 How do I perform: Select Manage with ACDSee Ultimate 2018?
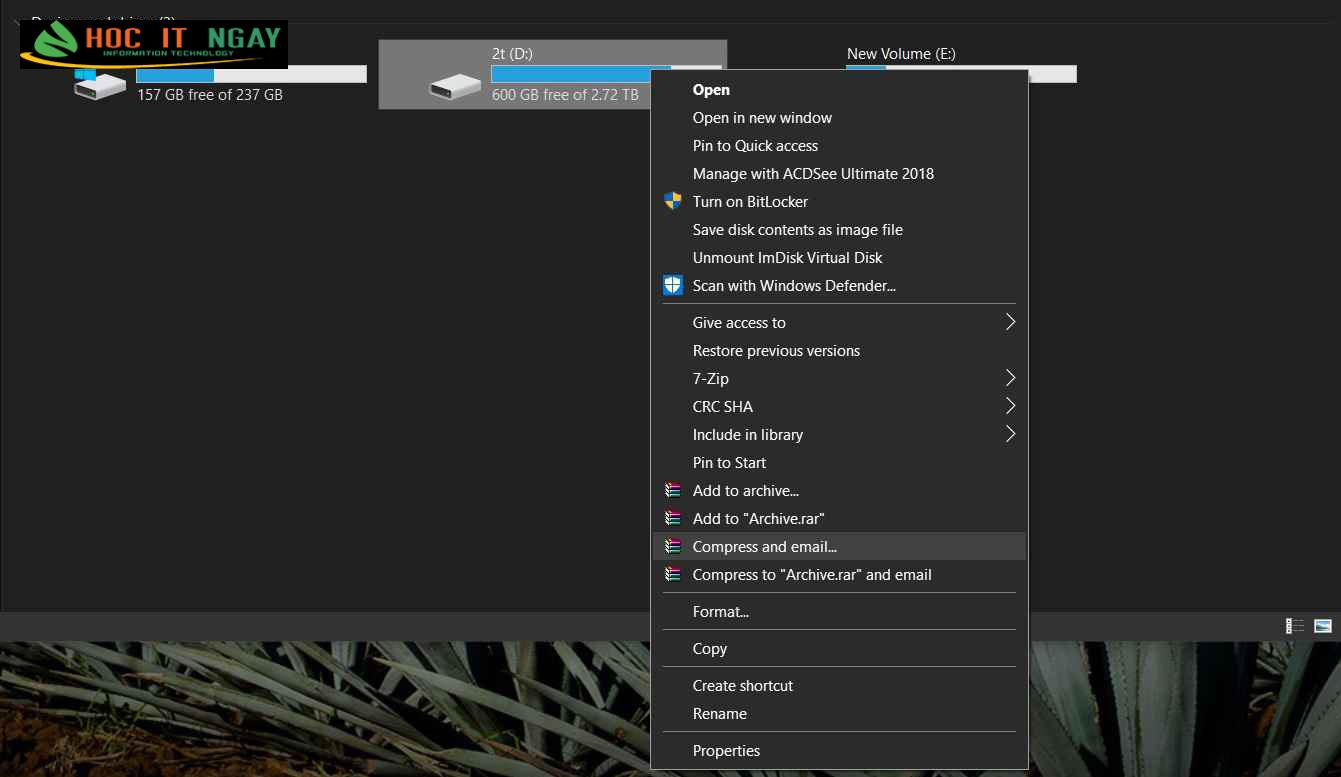point(839,174)
